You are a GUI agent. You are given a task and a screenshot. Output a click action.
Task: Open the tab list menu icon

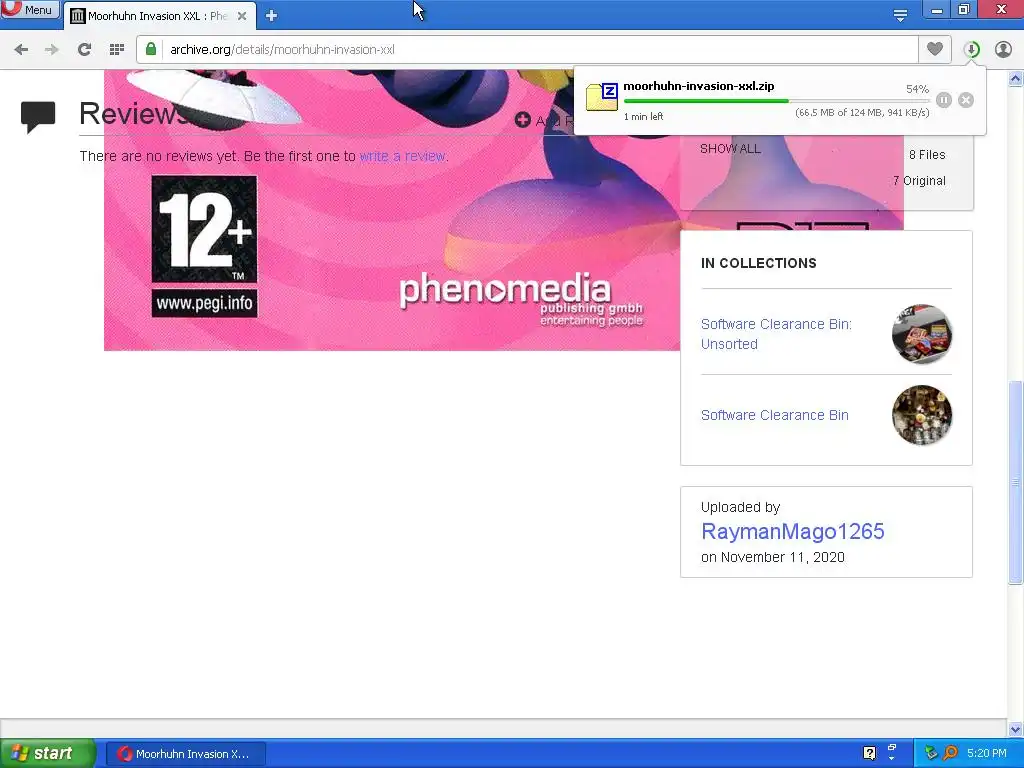pyautogui.click(x=900, y=14)
